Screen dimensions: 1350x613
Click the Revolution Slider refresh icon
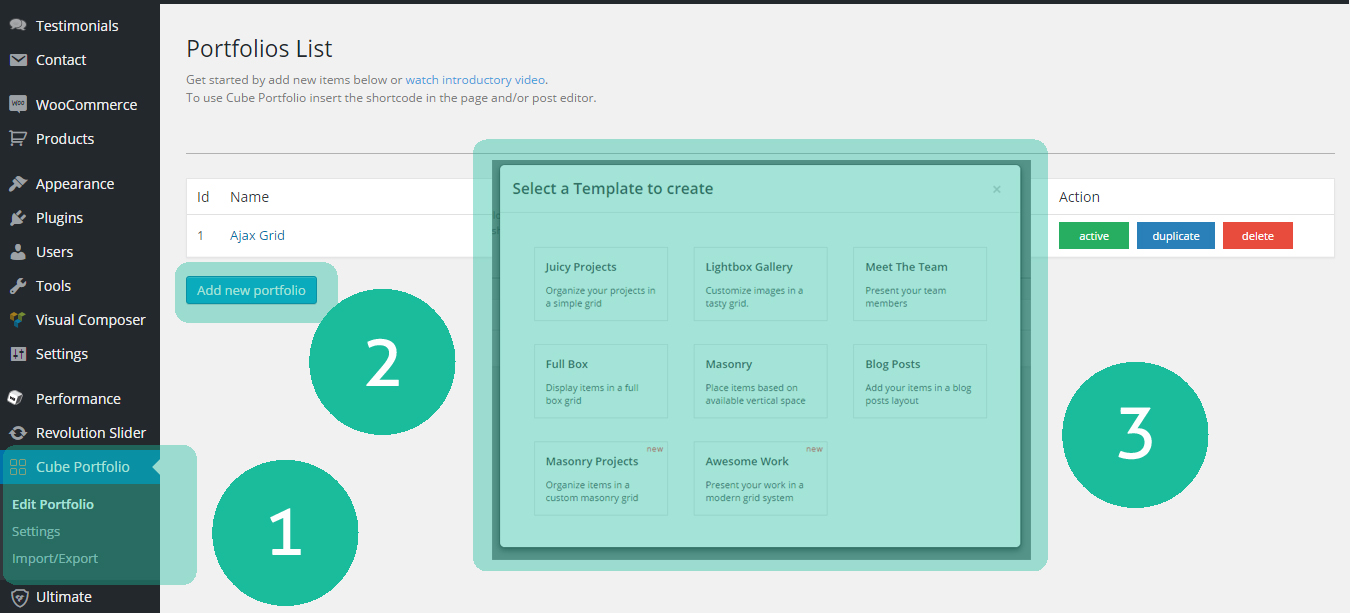(x=18, y=433)
